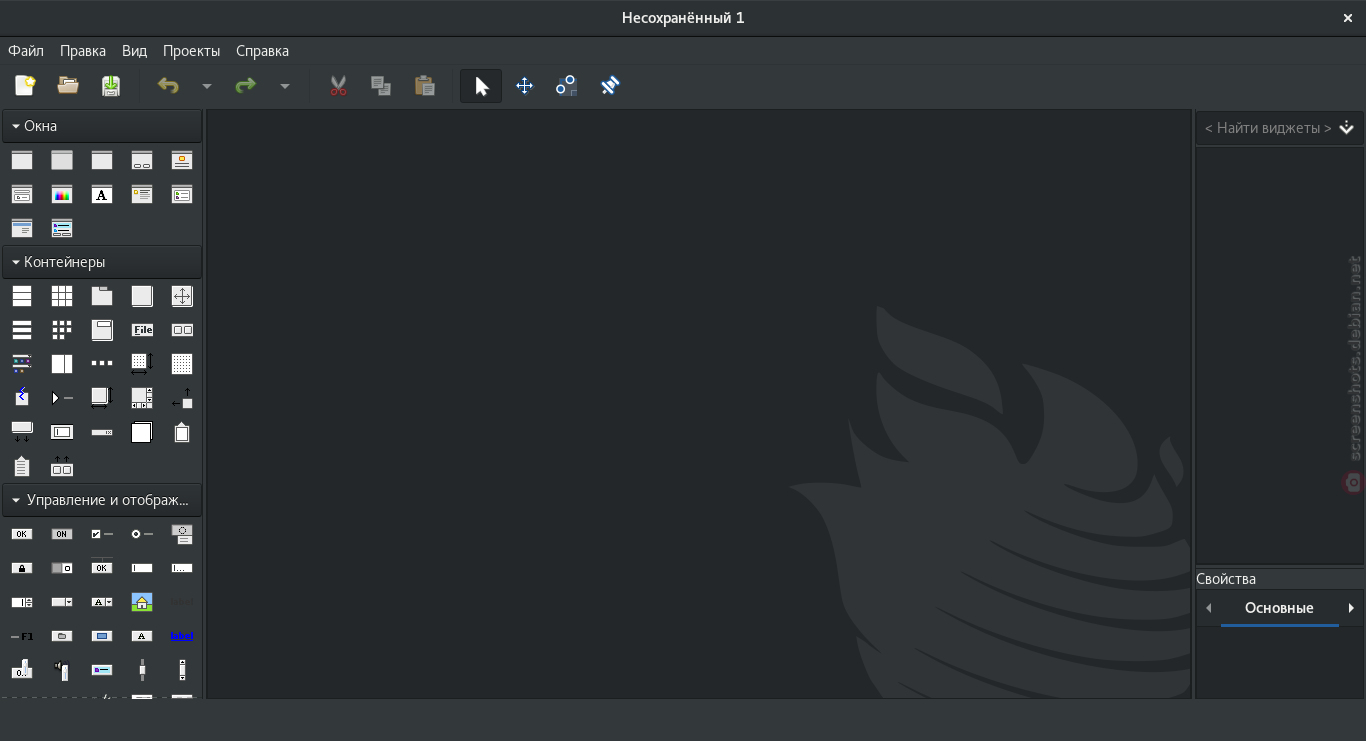Enable the margin edit mode
1366x741 pixels.
coord(567,86)
